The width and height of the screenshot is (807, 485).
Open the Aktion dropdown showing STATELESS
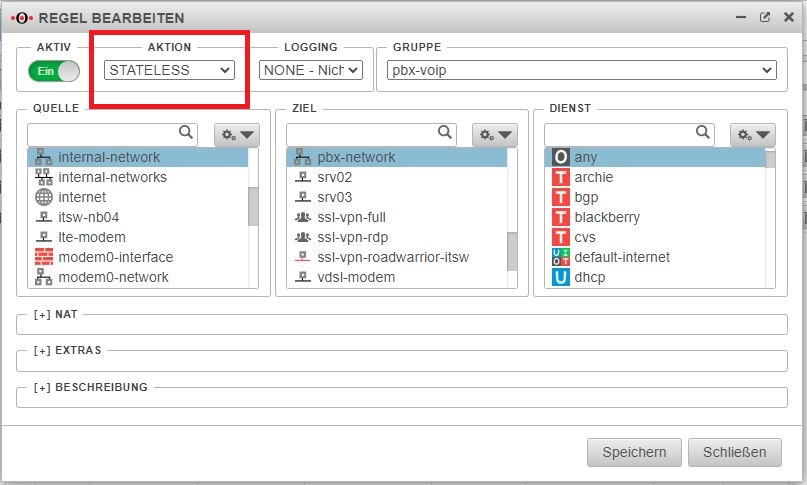(x=169, y=70)
